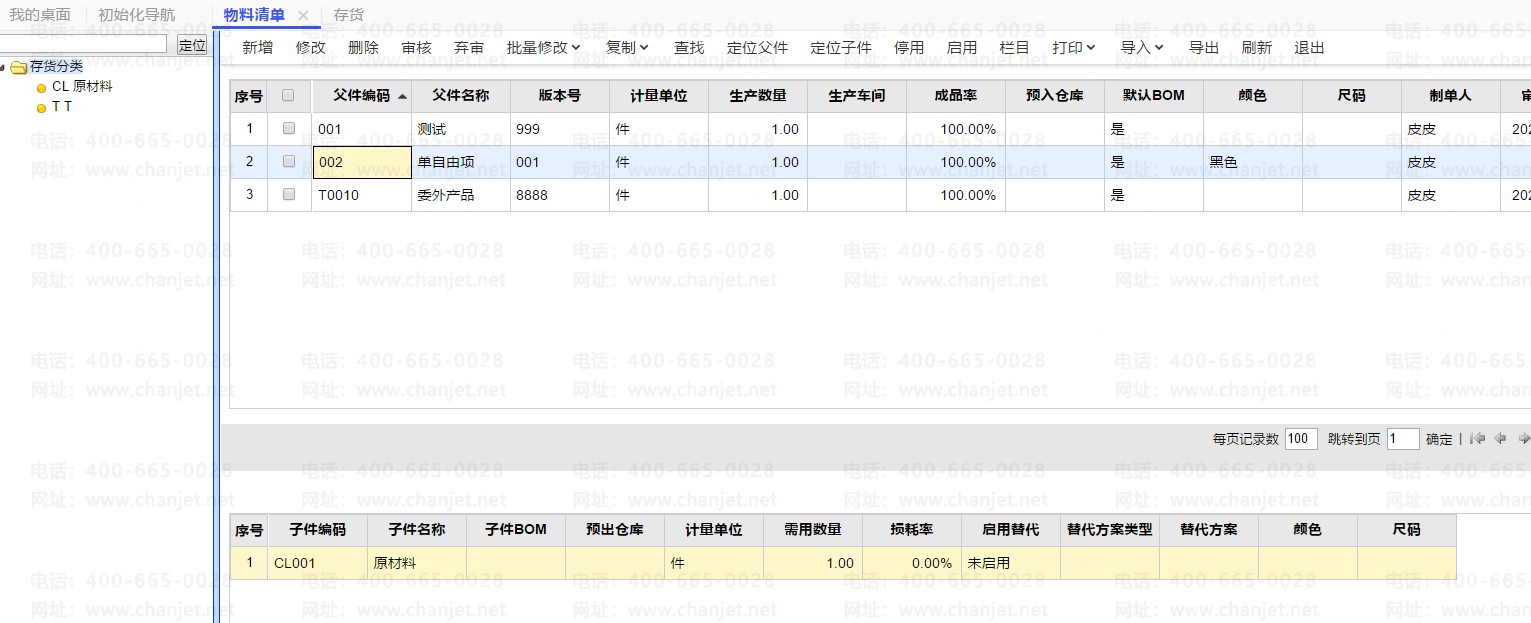1531x623 pixels.
Task: Go to the first page arrow icon
Action: pyautogui.click(x=1477, y=438)
